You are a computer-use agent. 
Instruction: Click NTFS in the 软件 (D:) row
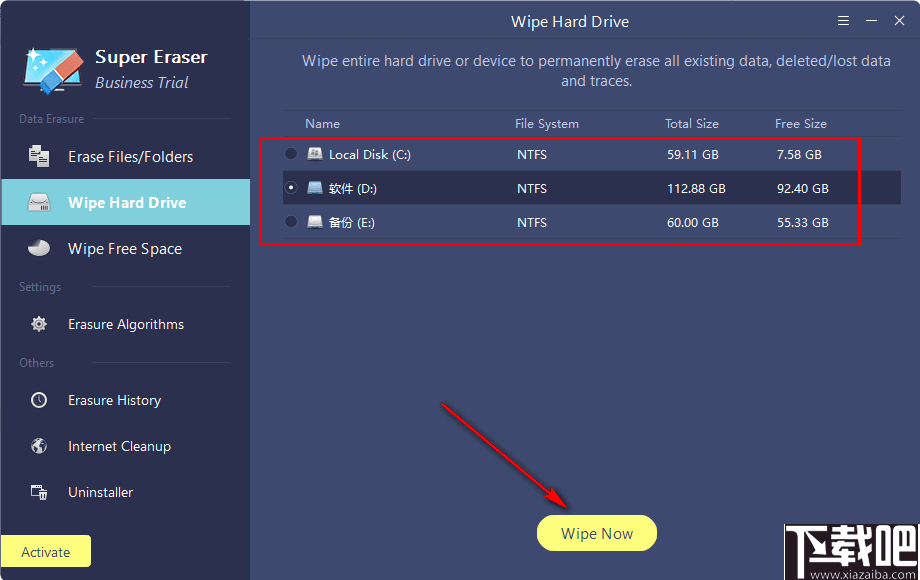532,189
